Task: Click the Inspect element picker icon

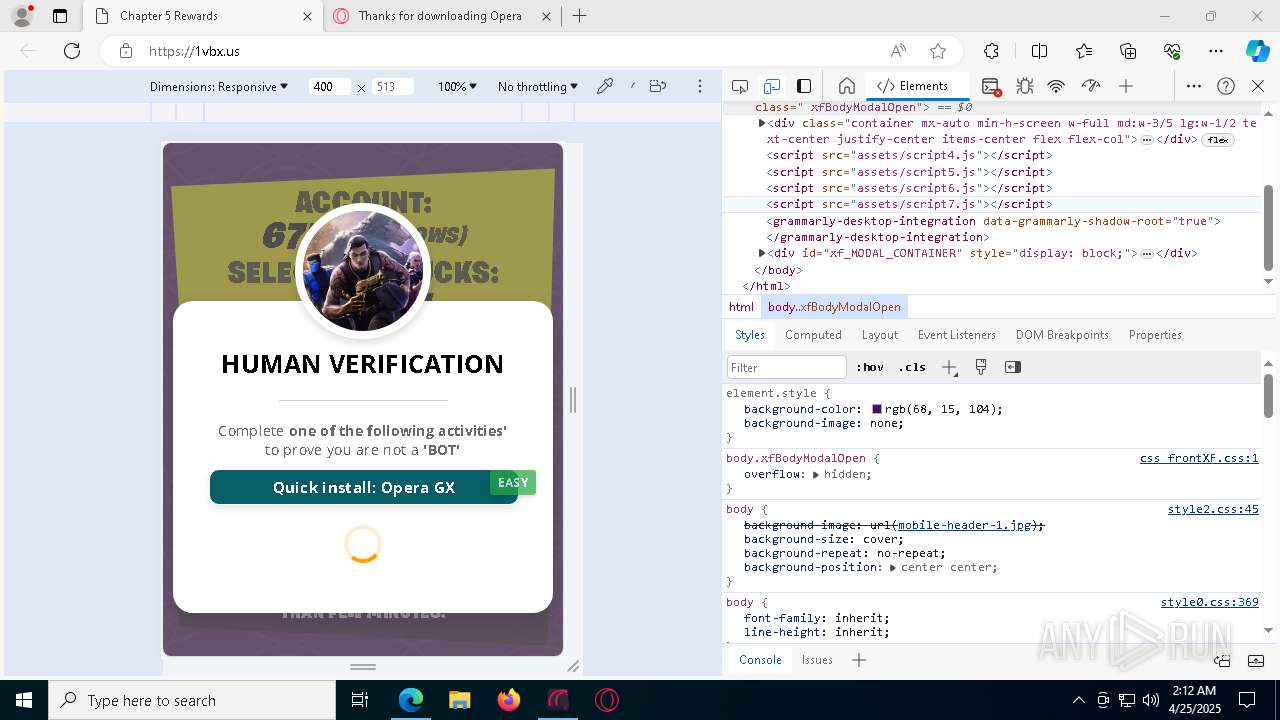Action: (x=740, y=86)
